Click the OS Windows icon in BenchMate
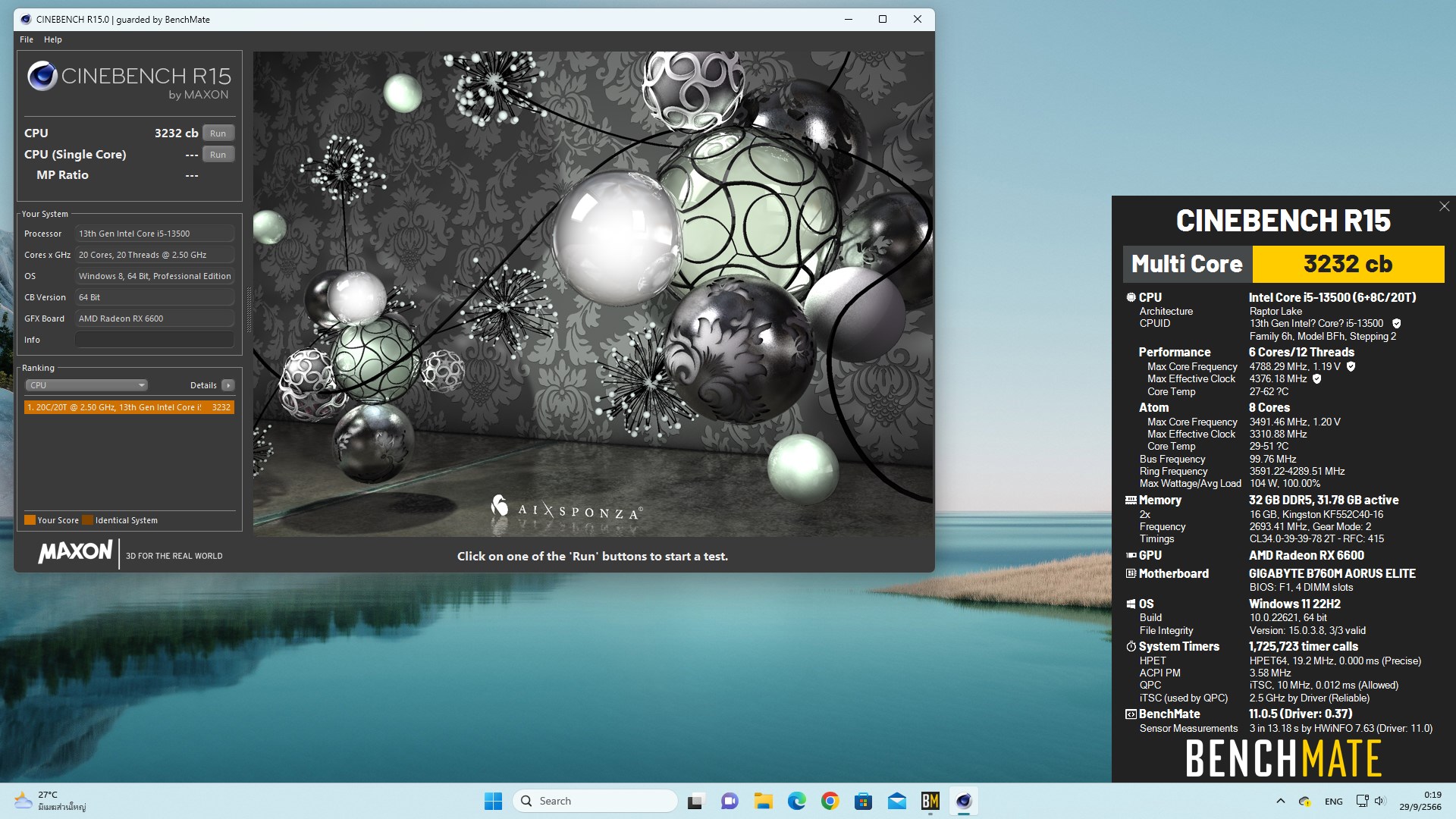Viewport: 1456px width, 819px height. pos(1131,604)
